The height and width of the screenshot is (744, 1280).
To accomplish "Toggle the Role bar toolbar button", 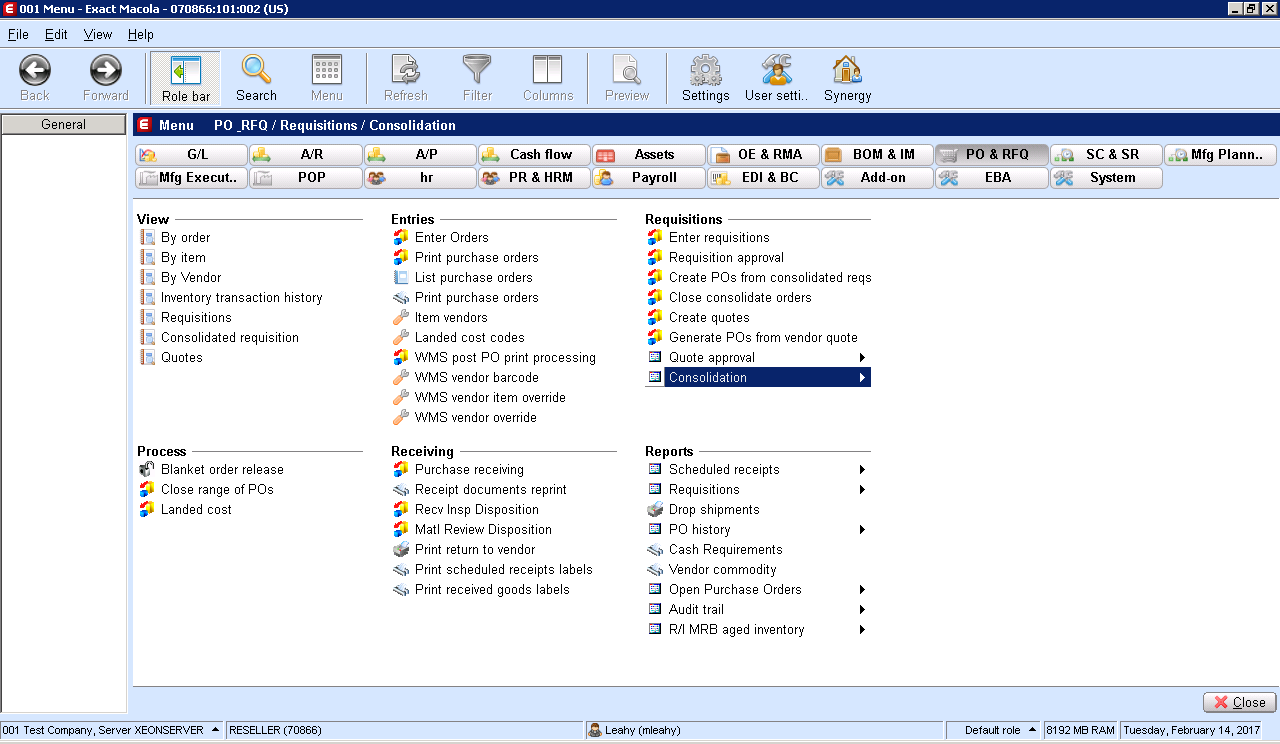I will pos(186,78).
